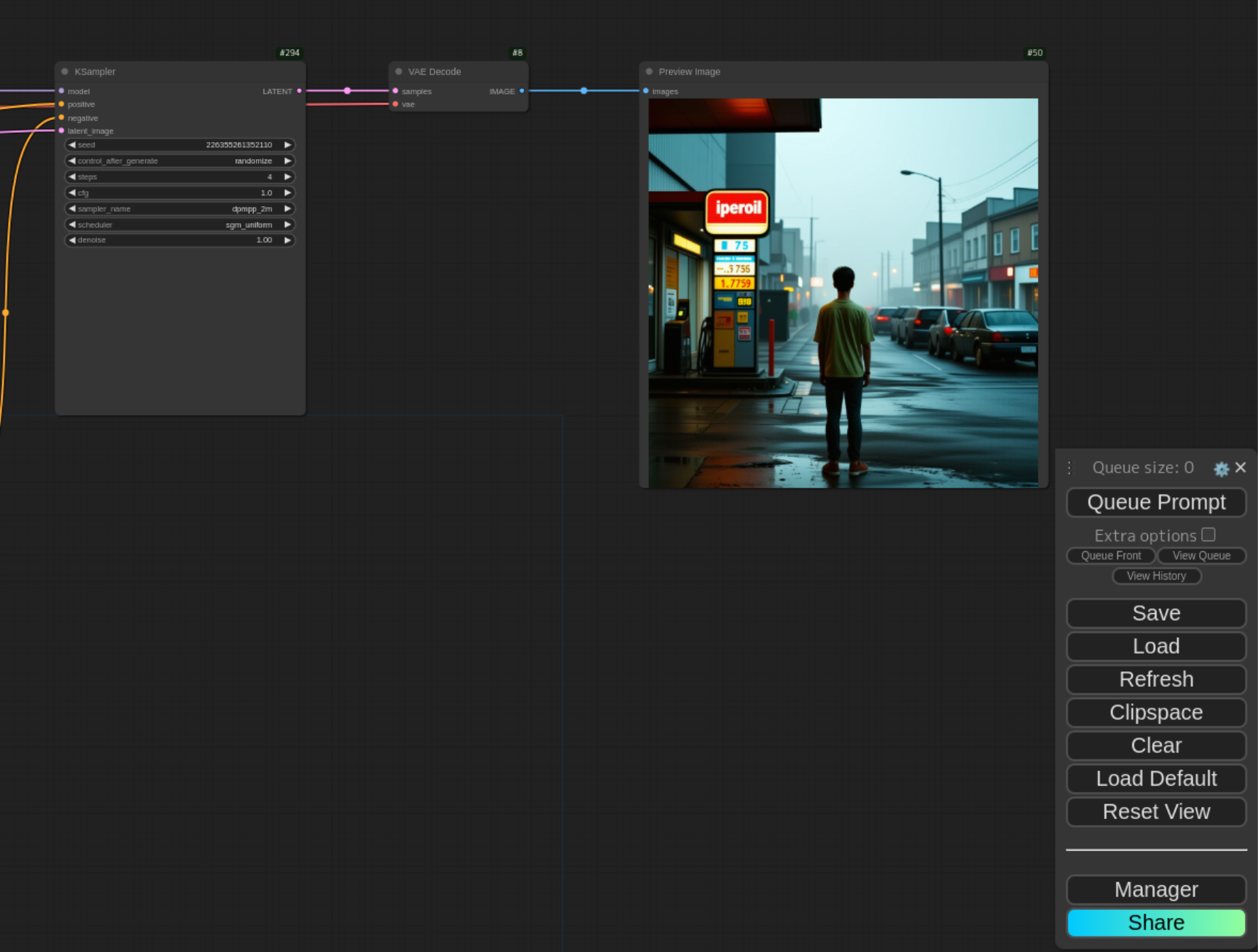Open the Manager menu
The image size is (1258, 952).
1156,889
